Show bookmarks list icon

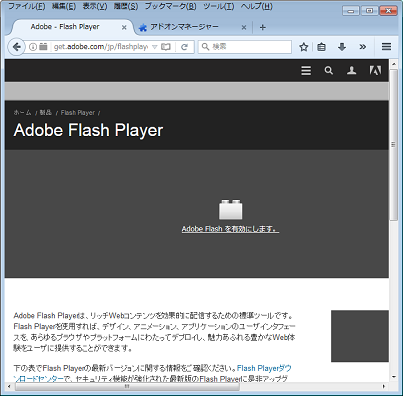point(321,47)
